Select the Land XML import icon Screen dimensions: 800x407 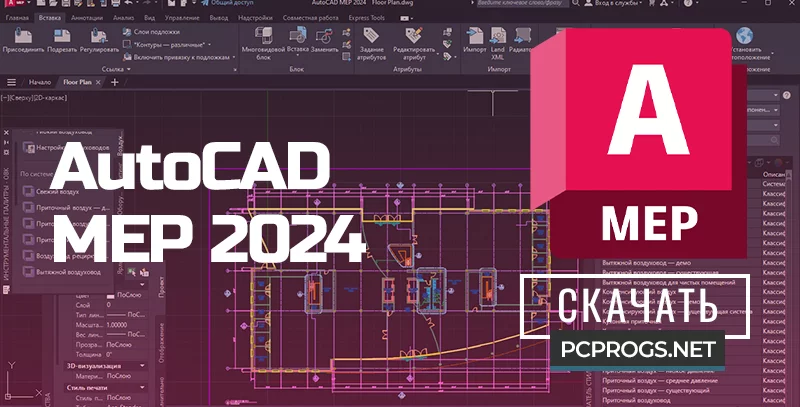pos(497,36)
